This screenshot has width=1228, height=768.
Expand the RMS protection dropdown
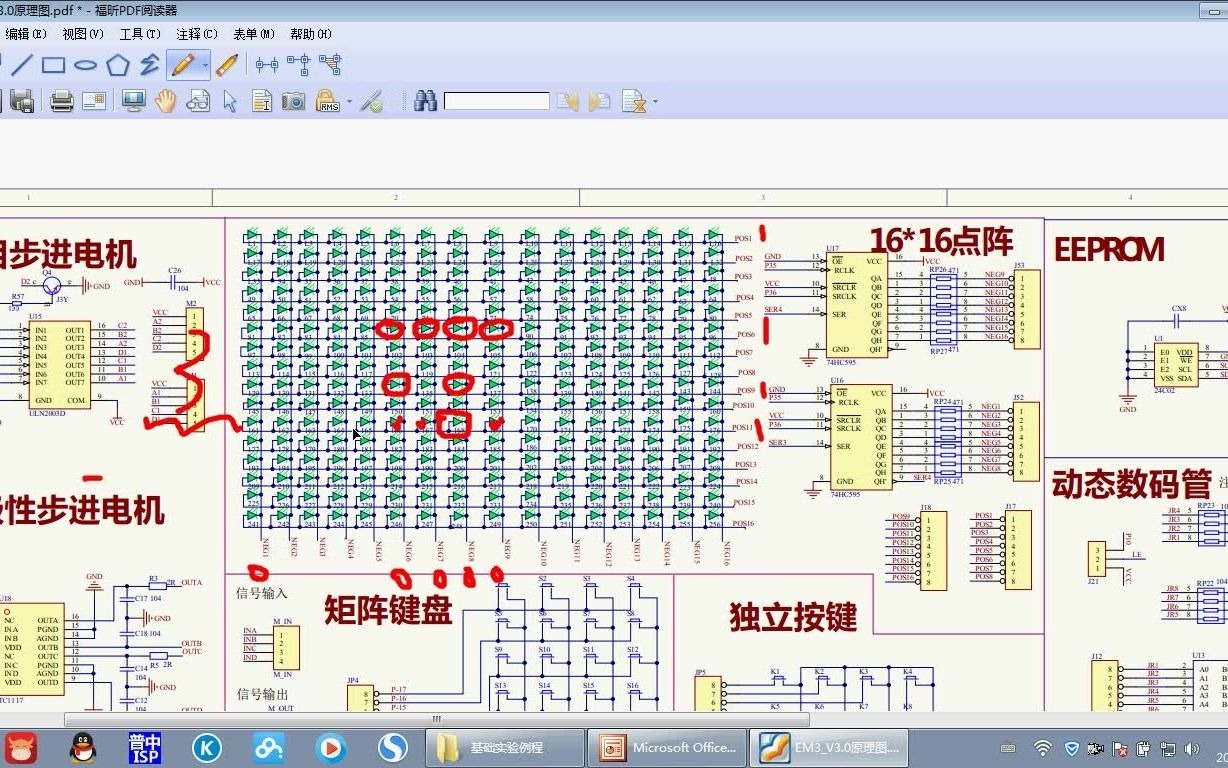coord(349,100)
